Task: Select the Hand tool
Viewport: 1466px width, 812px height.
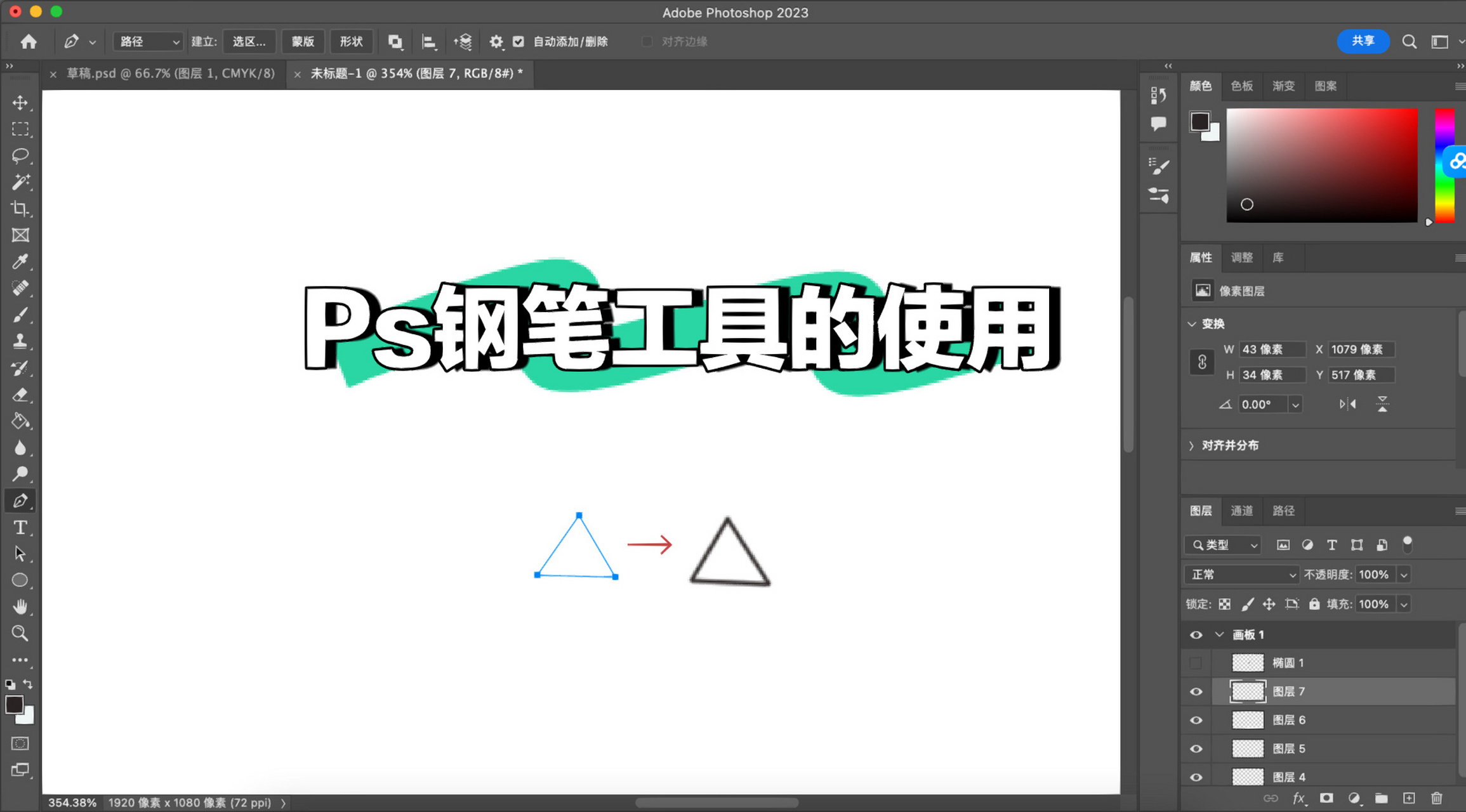Action: tap(21, 606)
